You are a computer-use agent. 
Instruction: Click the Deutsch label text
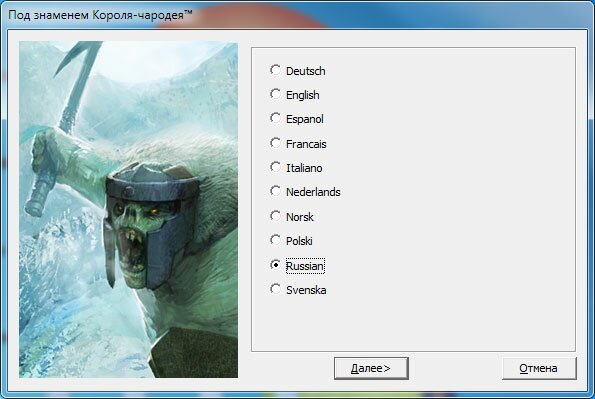pos(305,71)
